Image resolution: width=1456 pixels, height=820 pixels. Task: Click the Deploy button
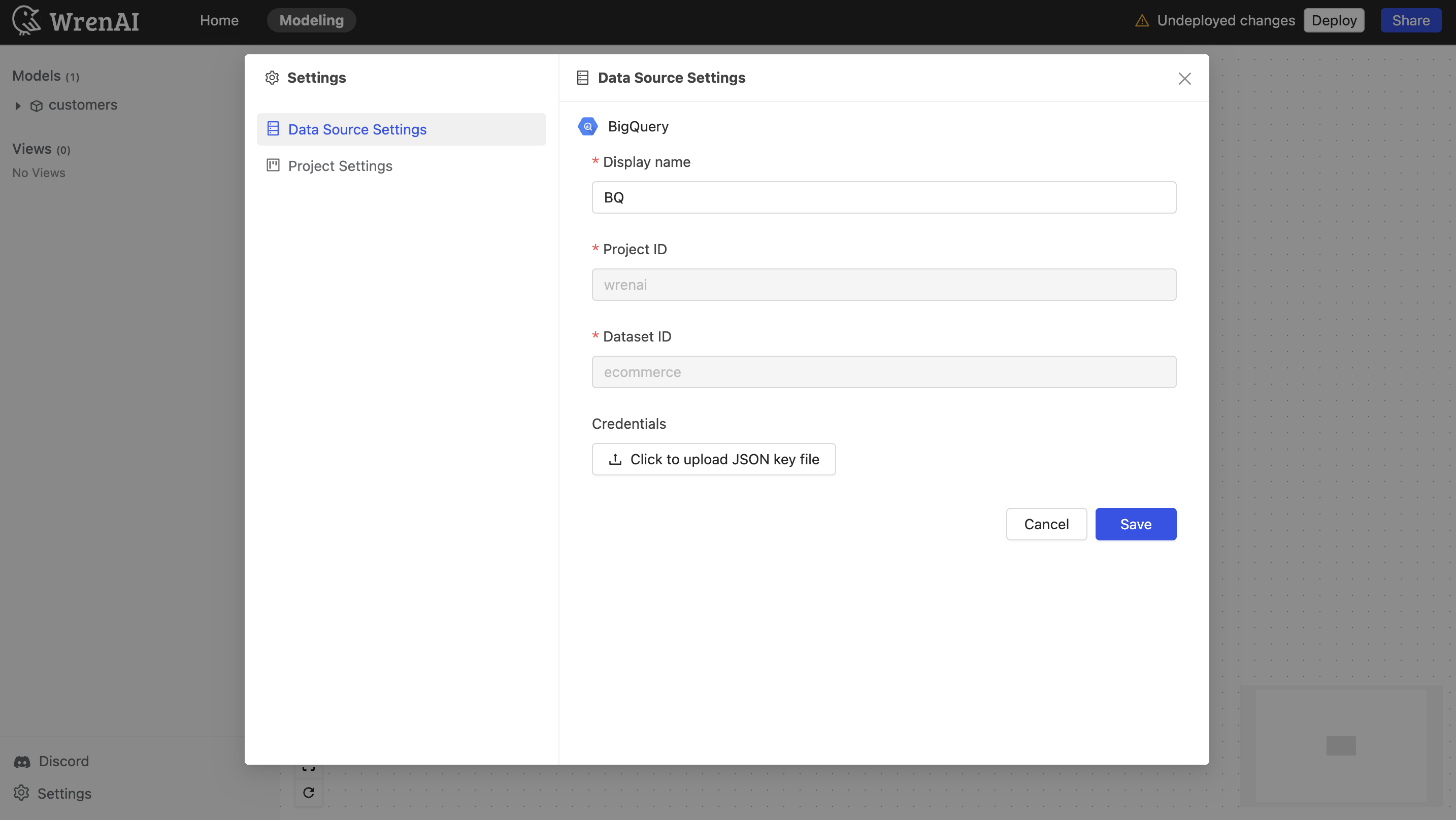pos(1334,20)
